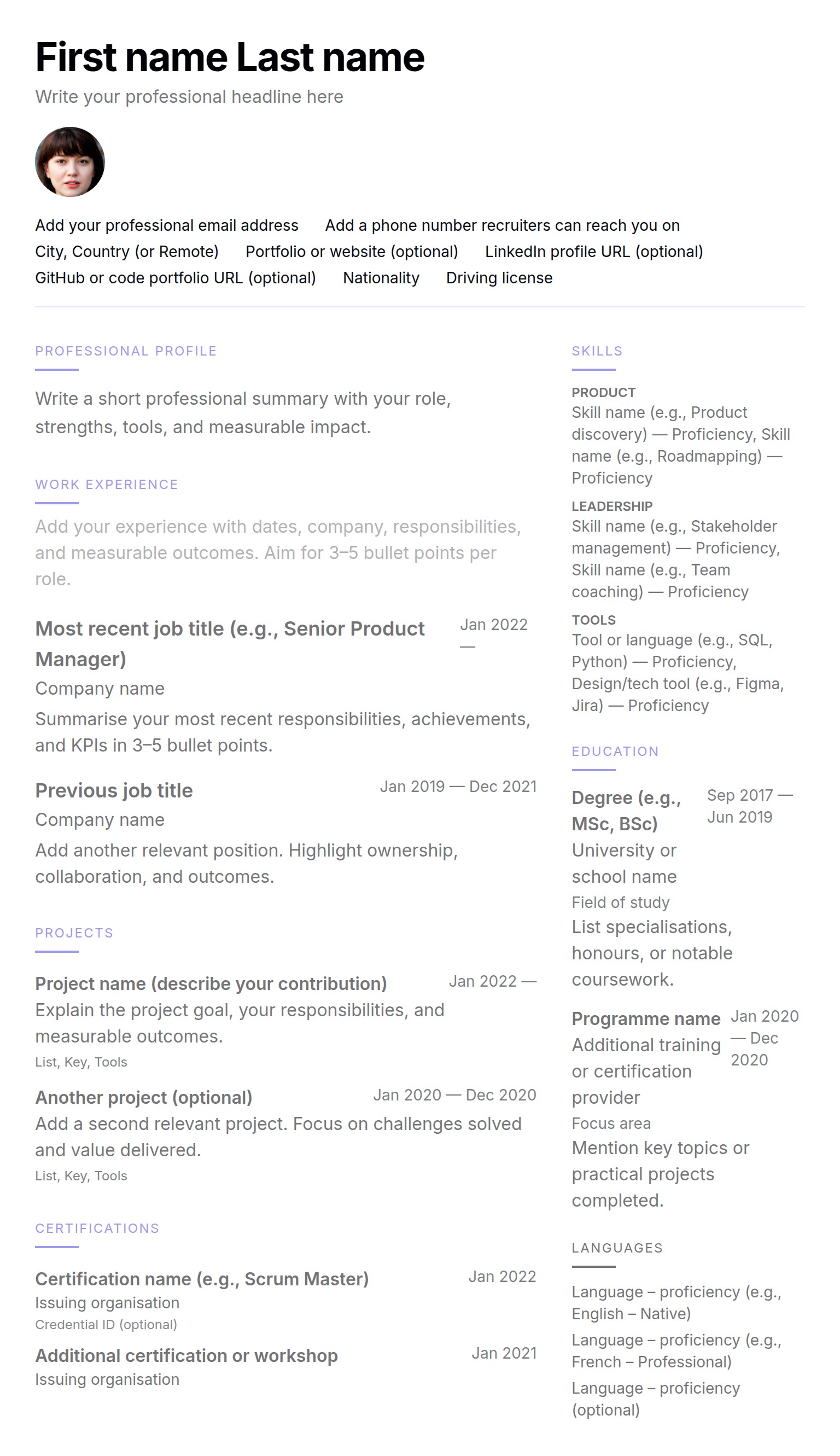Click the Portfolio or website field

[351, 252]
